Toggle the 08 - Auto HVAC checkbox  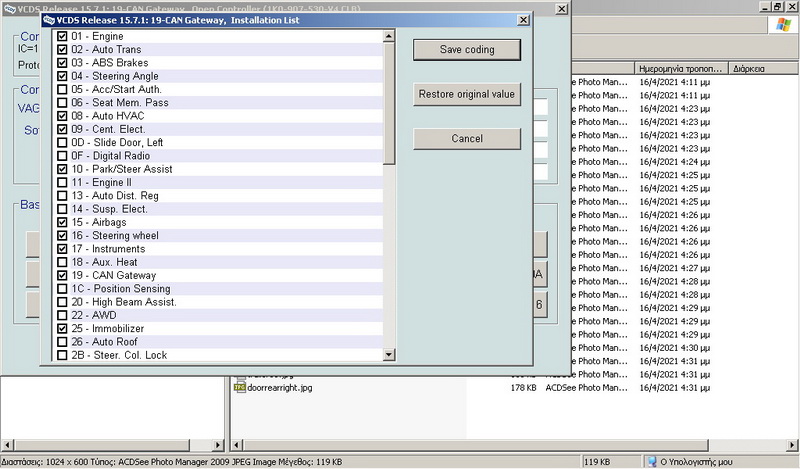point(62,116)
